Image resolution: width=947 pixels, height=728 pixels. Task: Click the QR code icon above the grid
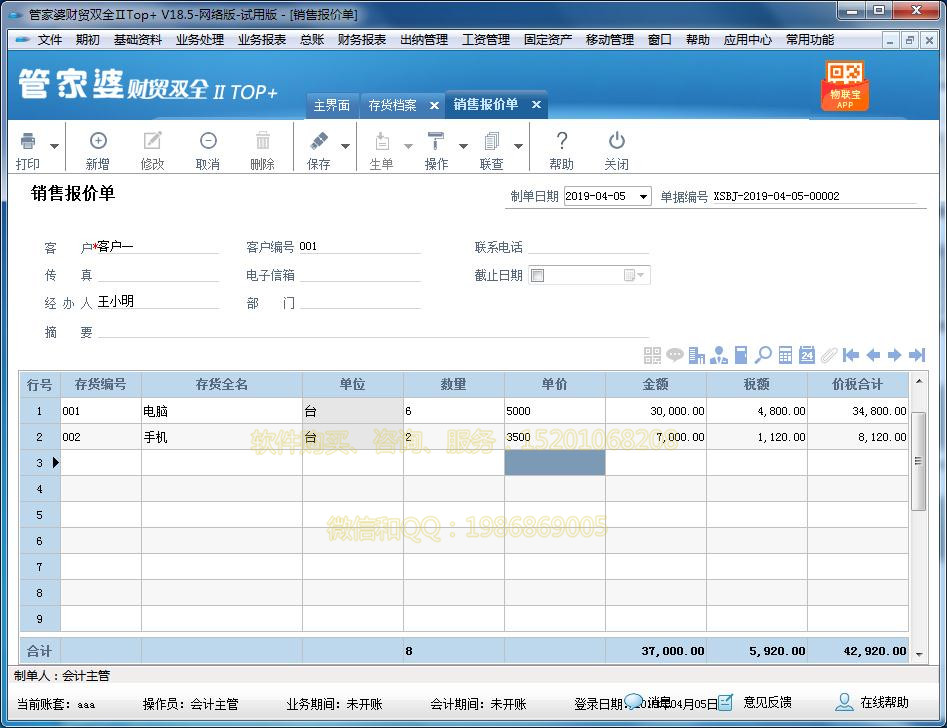pyautogui.click(x=651, y=354)
